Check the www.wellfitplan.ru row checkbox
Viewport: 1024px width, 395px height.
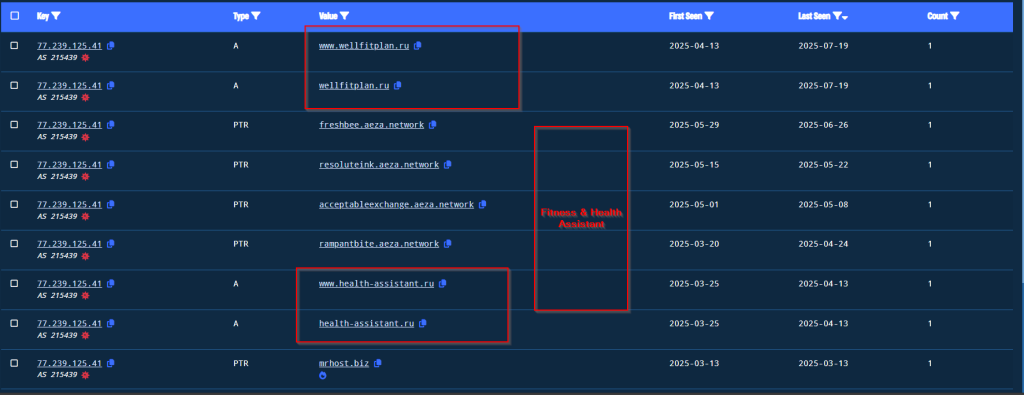pos(14,46)
